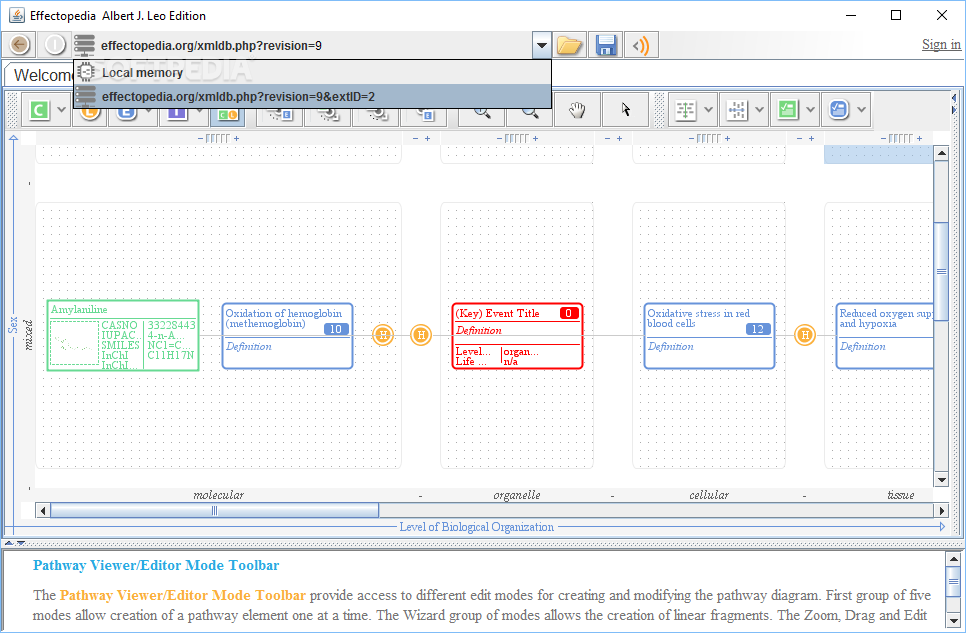Click the Amylaniline chemical structure thumbnail
966x633 pixels.
(74, 343)
